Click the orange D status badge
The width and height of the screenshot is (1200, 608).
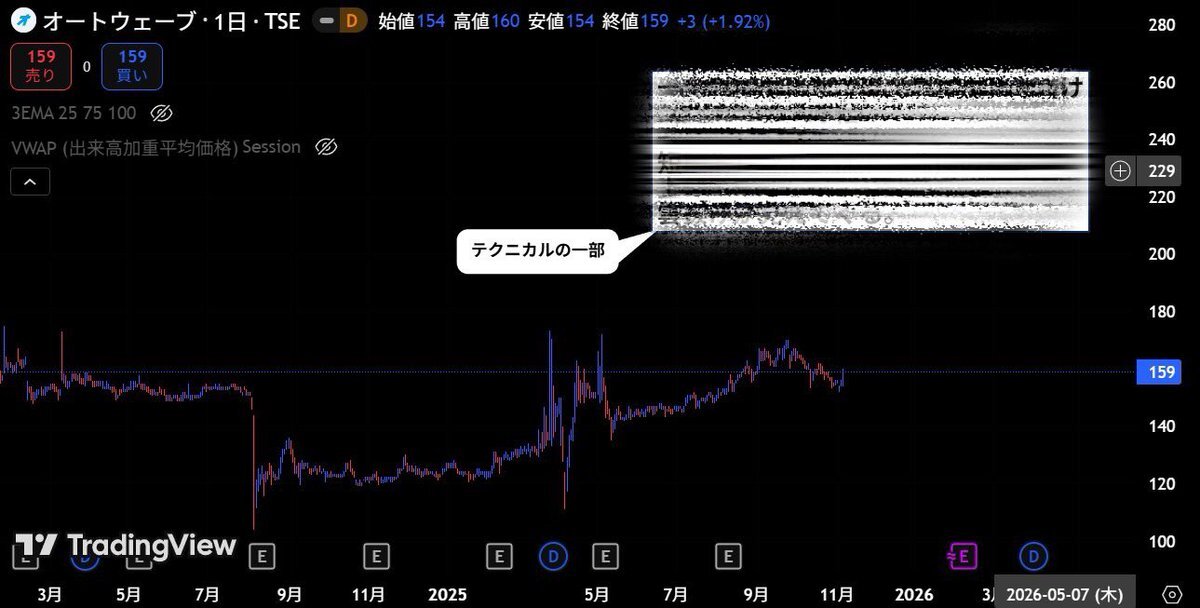pyautogui.click(x=352, y=21)
